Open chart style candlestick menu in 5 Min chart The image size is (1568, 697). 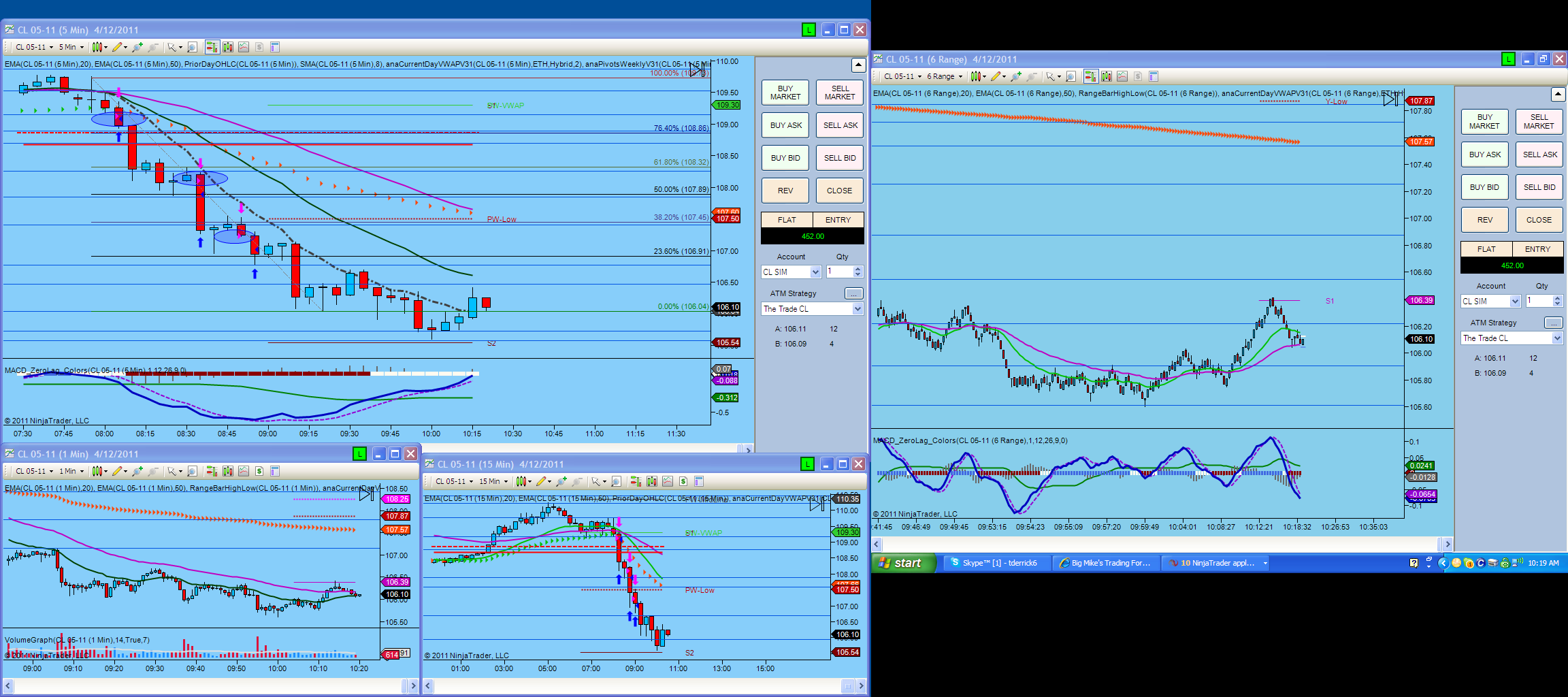pos(99,47)
